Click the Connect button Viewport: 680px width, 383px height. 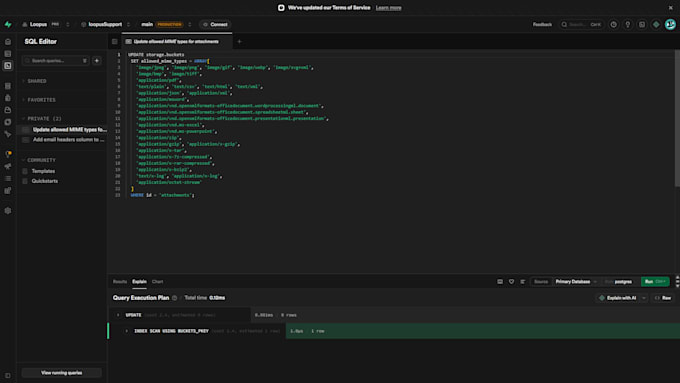pyautogui.click(x=215, y=24)
